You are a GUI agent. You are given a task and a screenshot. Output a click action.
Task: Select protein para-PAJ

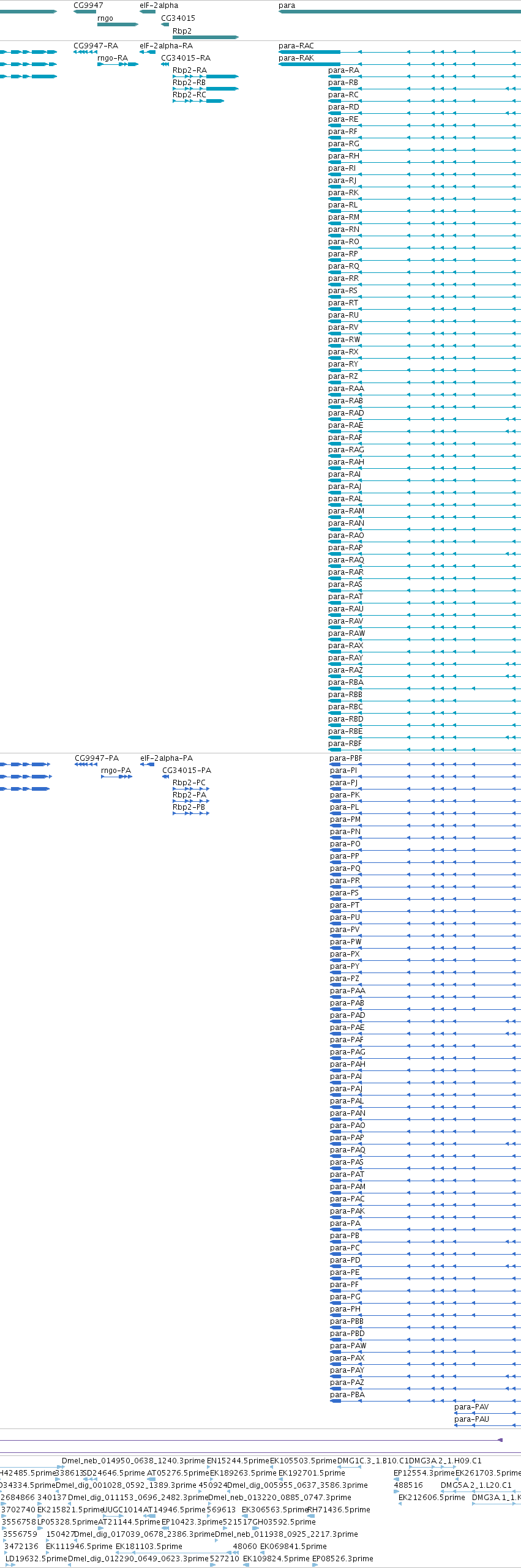coord(347,1089)
